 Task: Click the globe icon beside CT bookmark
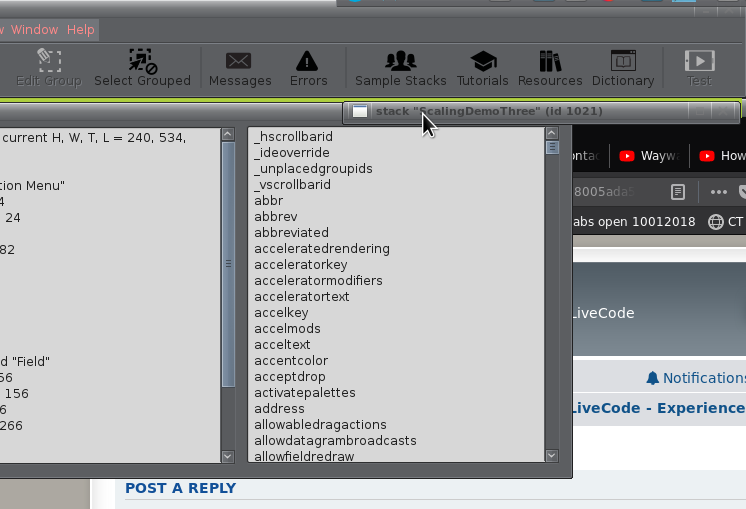(716, 222)
